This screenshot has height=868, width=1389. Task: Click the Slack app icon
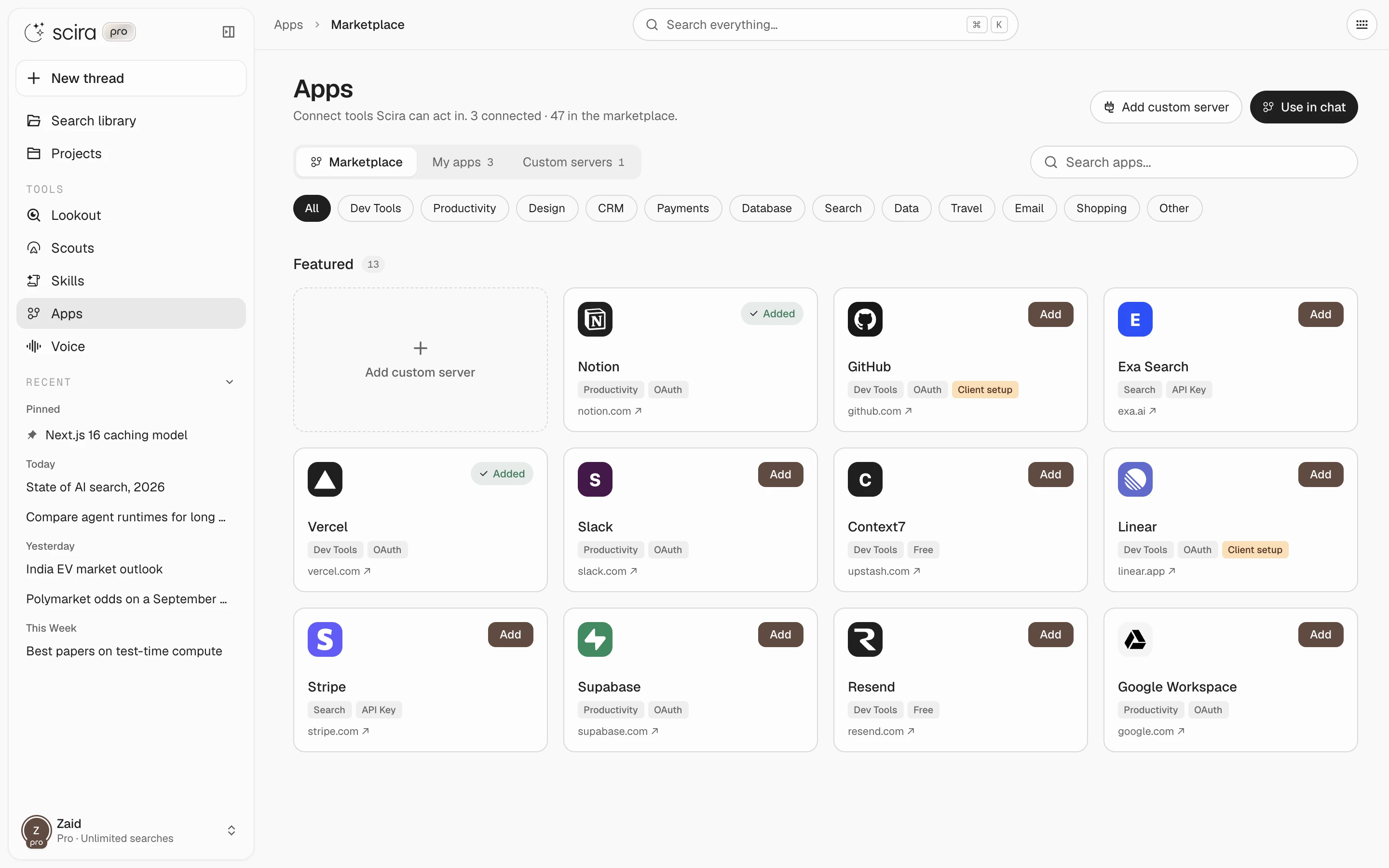pyautogui.click(x=595, y=479)
